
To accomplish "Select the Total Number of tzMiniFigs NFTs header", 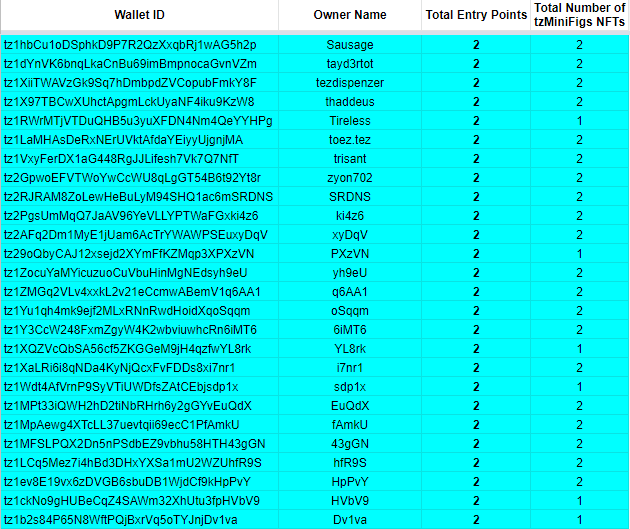I will tap(579, 15).
